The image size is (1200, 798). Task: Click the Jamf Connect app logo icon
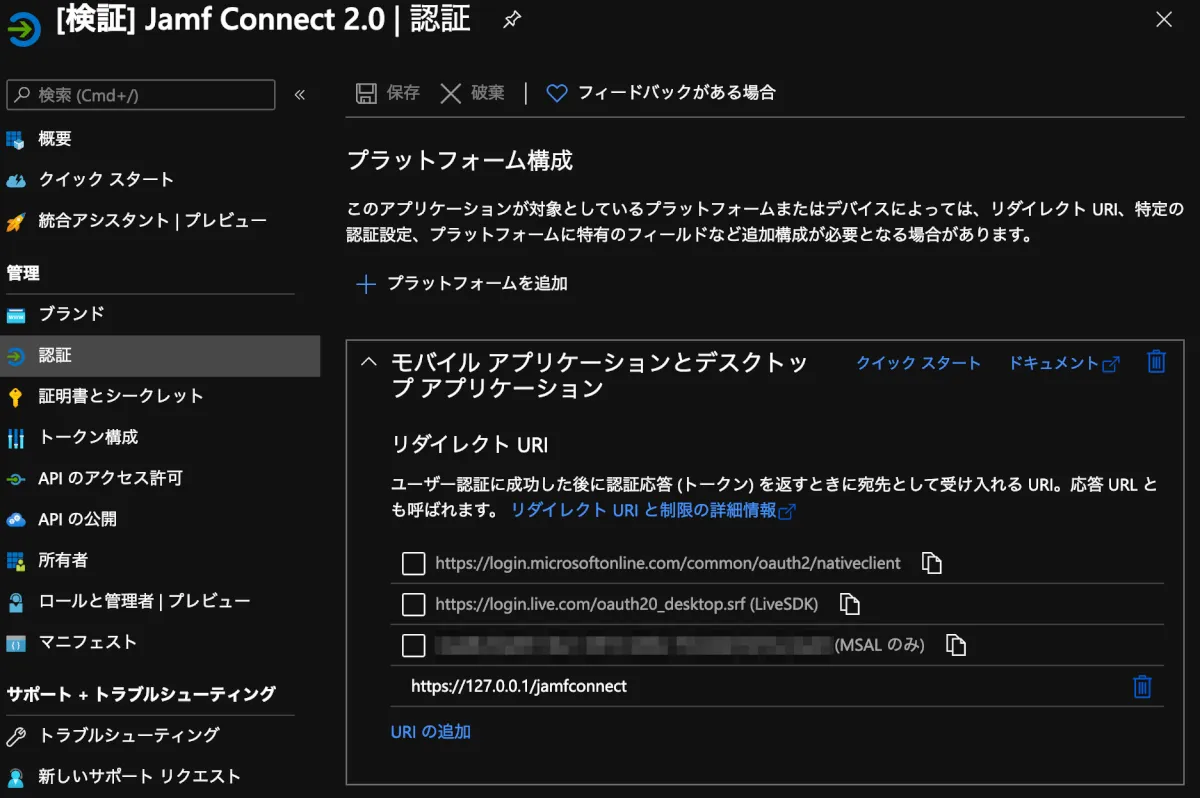point(23,30)
